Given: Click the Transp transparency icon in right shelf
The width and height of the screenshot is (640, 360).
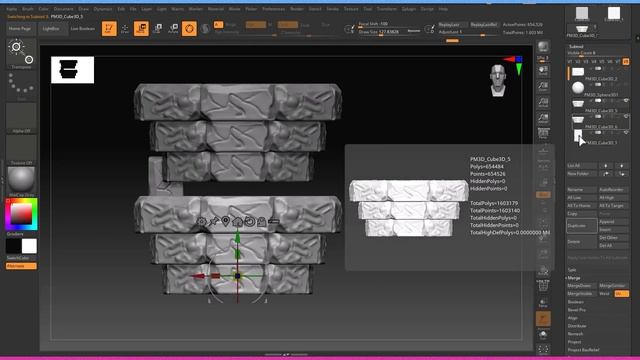Looking at the screenshot, I should [543, 302].
